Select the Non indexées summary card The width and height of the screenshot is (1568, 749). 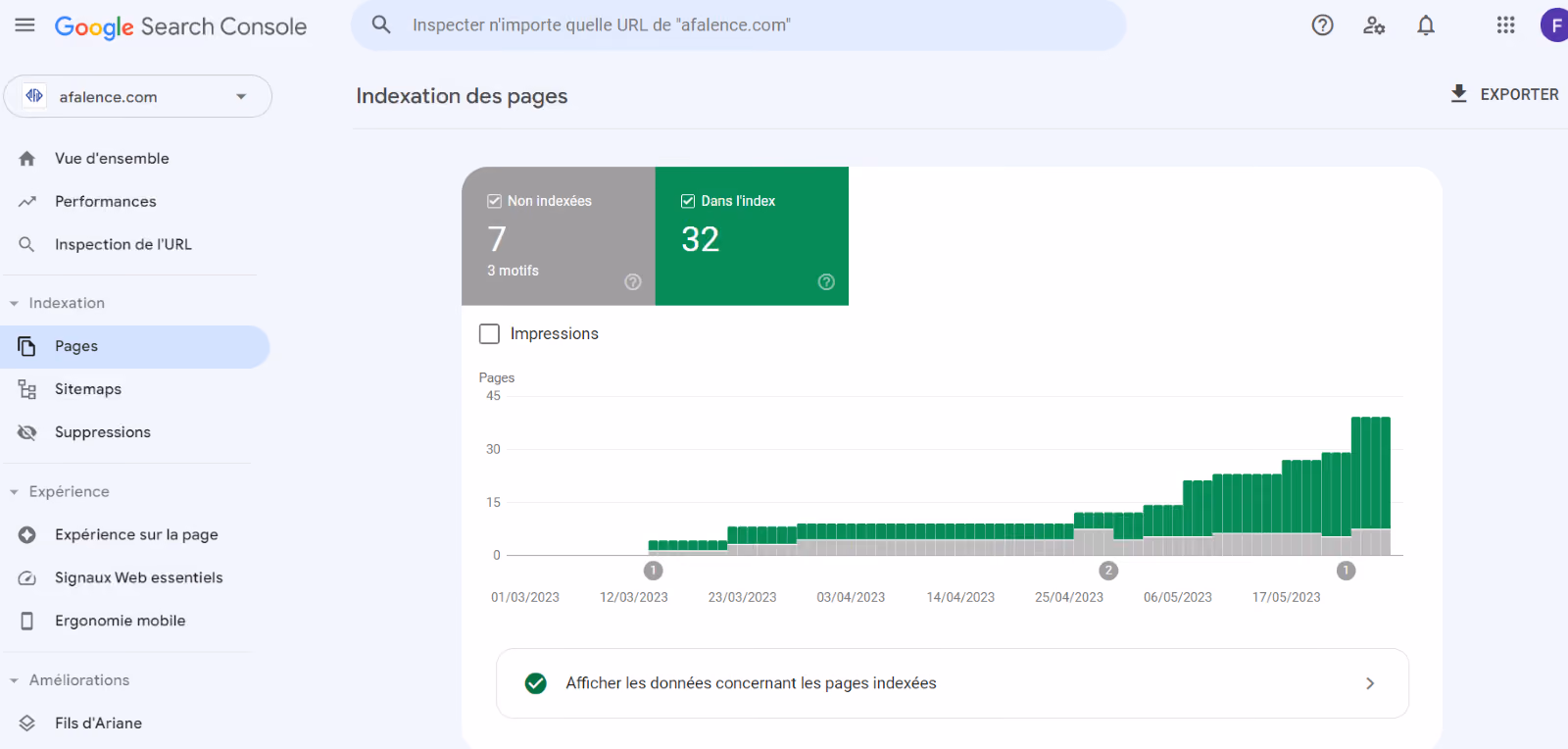(x=559, y=236)
